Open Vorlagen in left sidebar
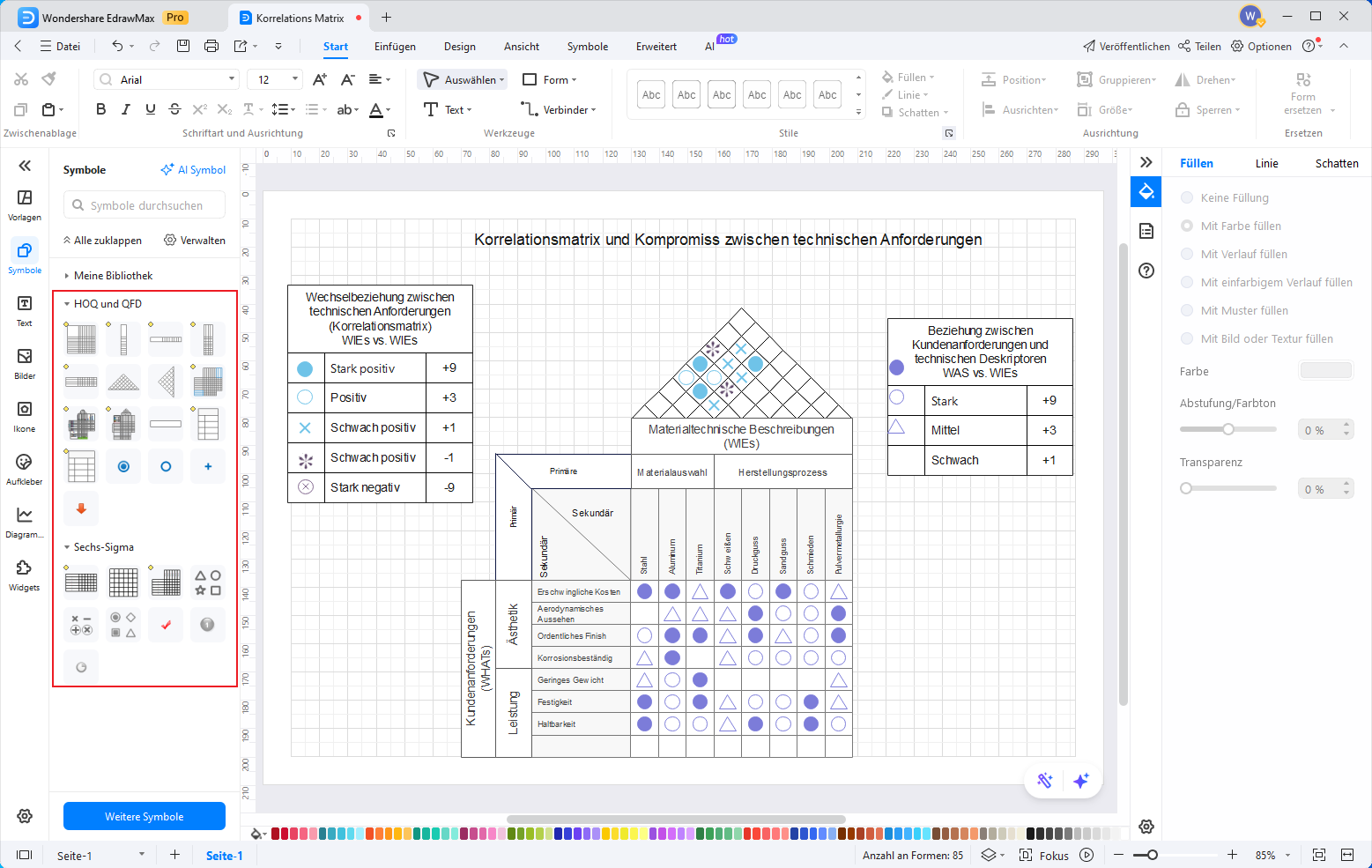The image size is (1372, 868). pyautogui.click(x=25, y=204)
